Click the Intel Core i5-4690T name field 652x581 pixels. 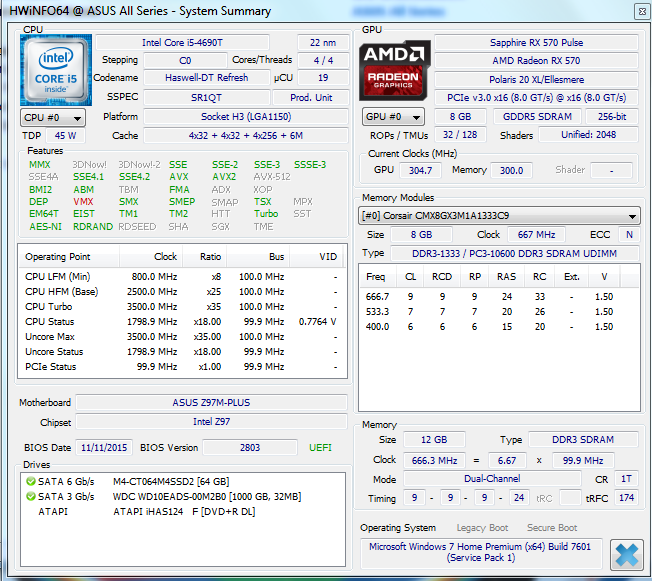pyautogui.click(x=182, y=43)
